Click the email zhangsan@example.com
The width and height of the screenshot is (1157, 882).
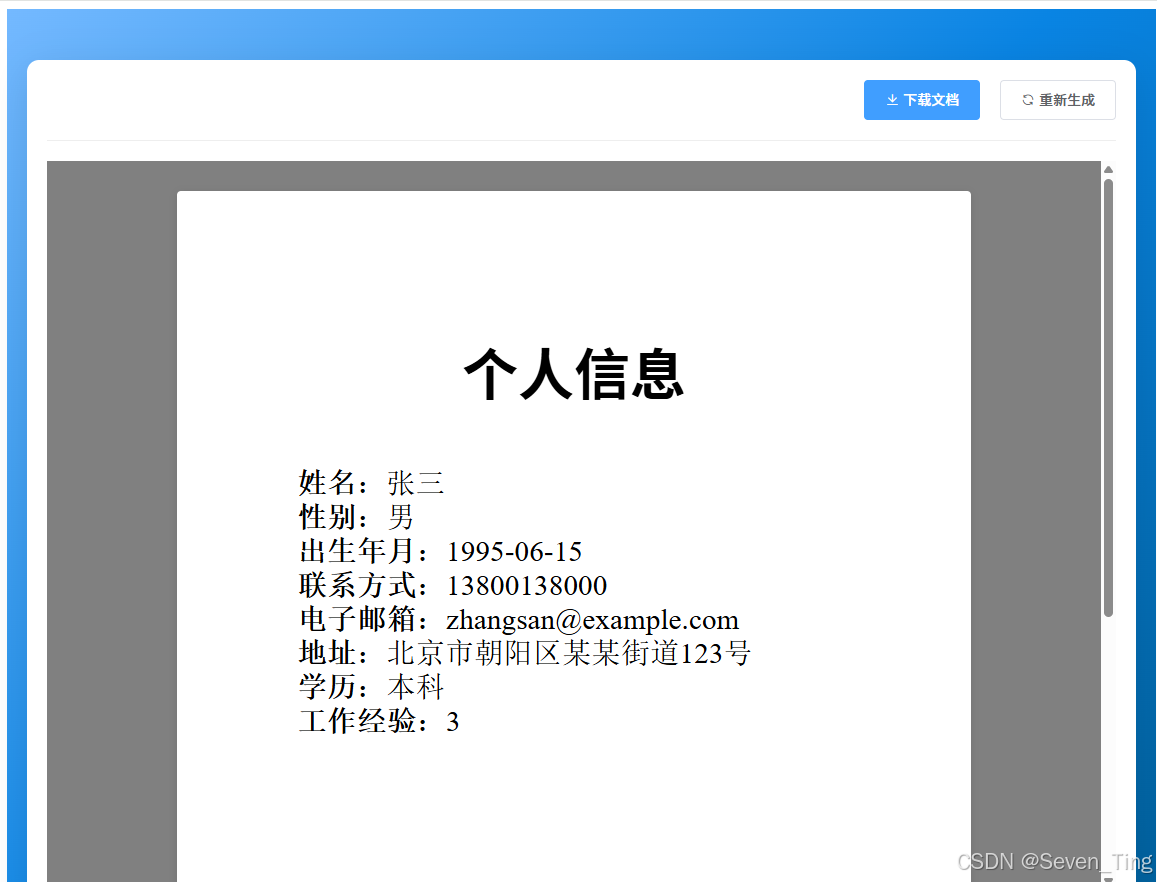pos(593,620)
